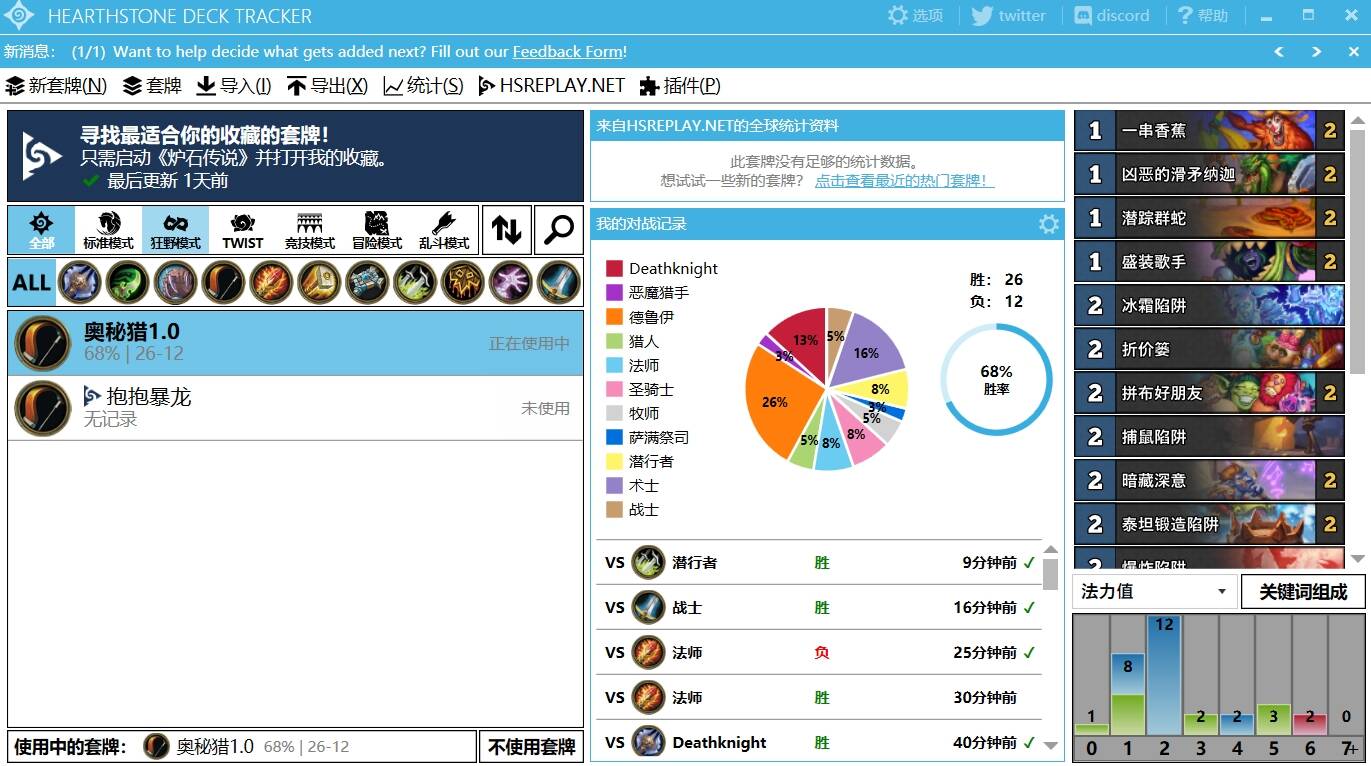The height and width of the screenshot is (766, 1371).
Task: Show previous news message arrow
Action: click(x=1279, y=52)
